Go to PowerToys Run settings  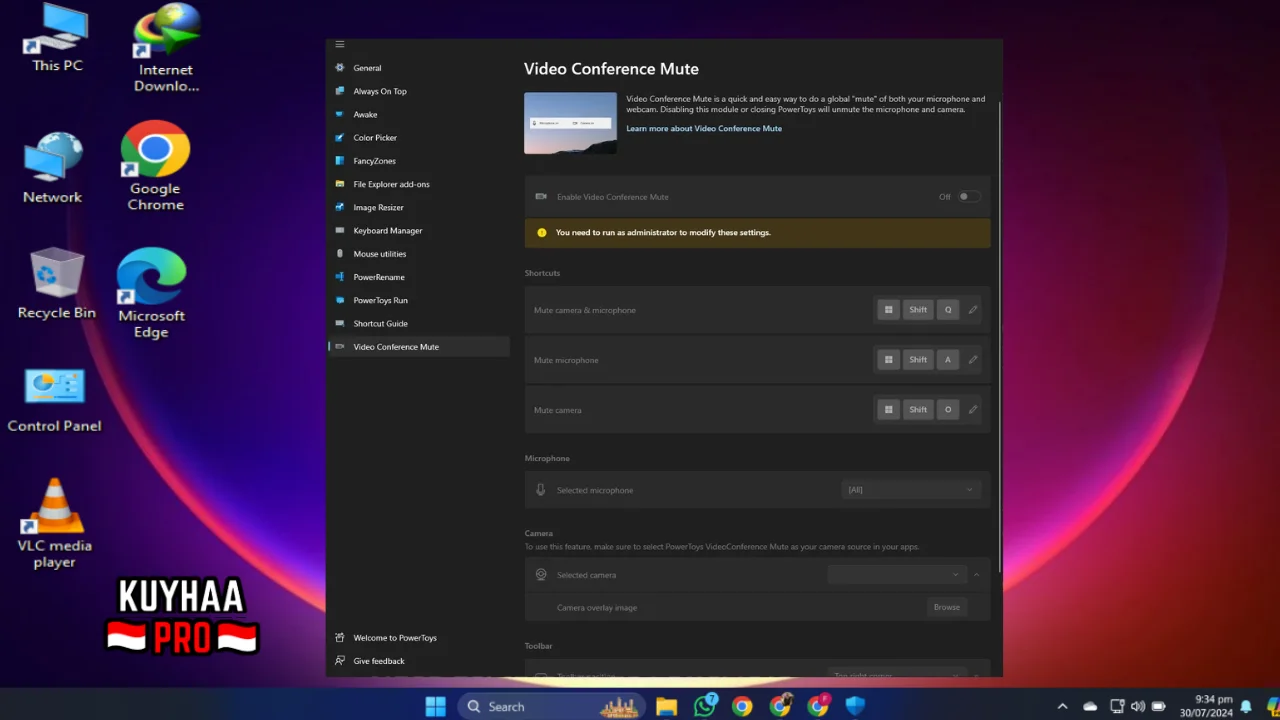[x=419, y=300]
